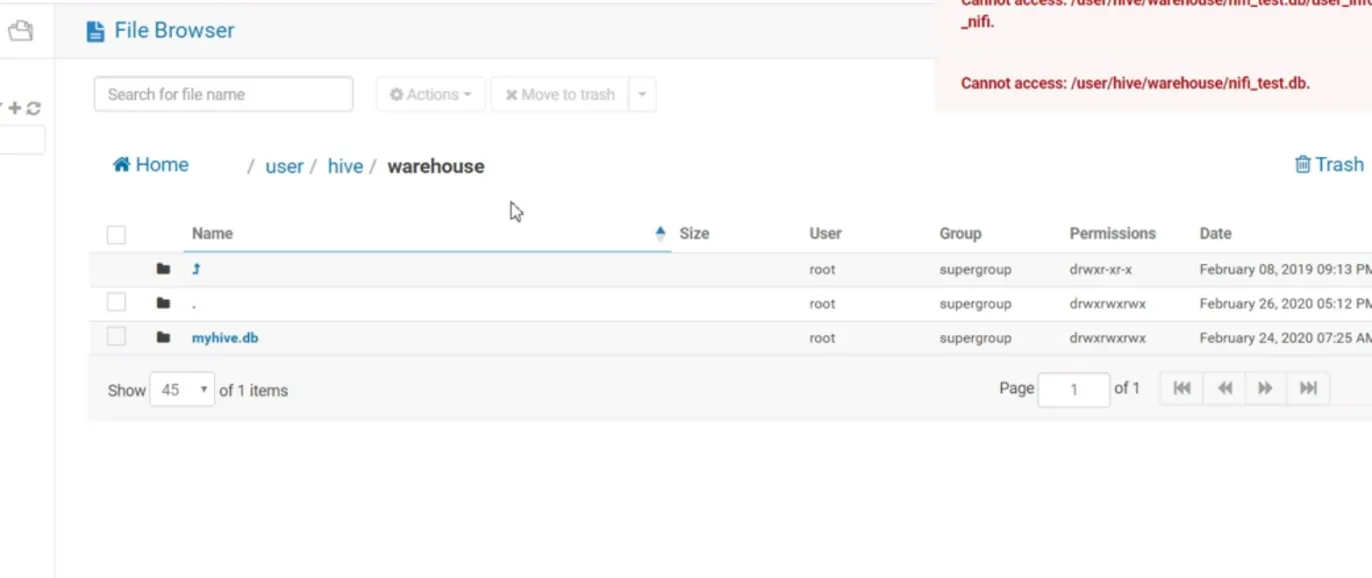
Task: Click the folder icon of dot row
Action: tap(163, 303)
